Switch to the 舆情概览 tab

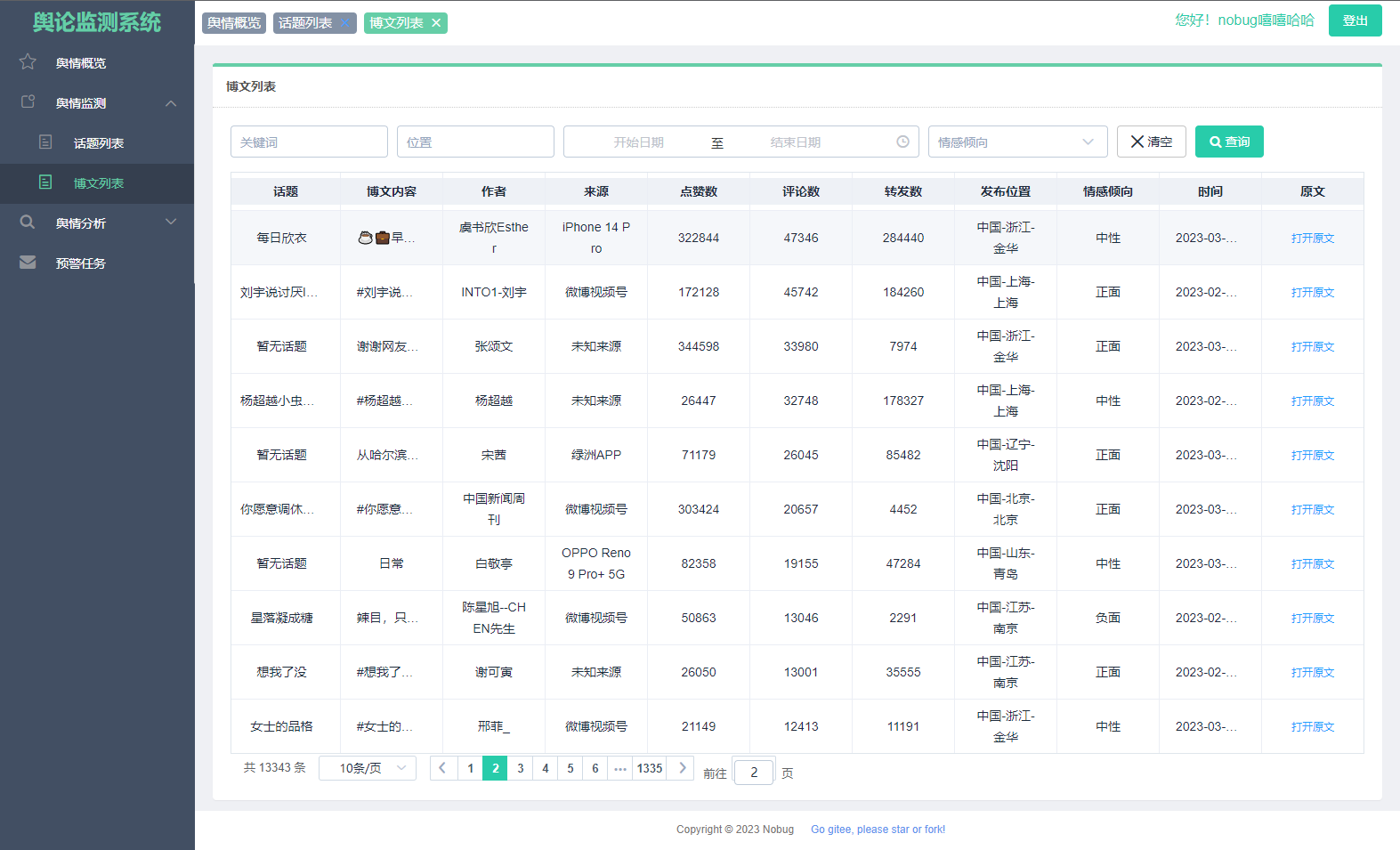[x=234, y=23]
